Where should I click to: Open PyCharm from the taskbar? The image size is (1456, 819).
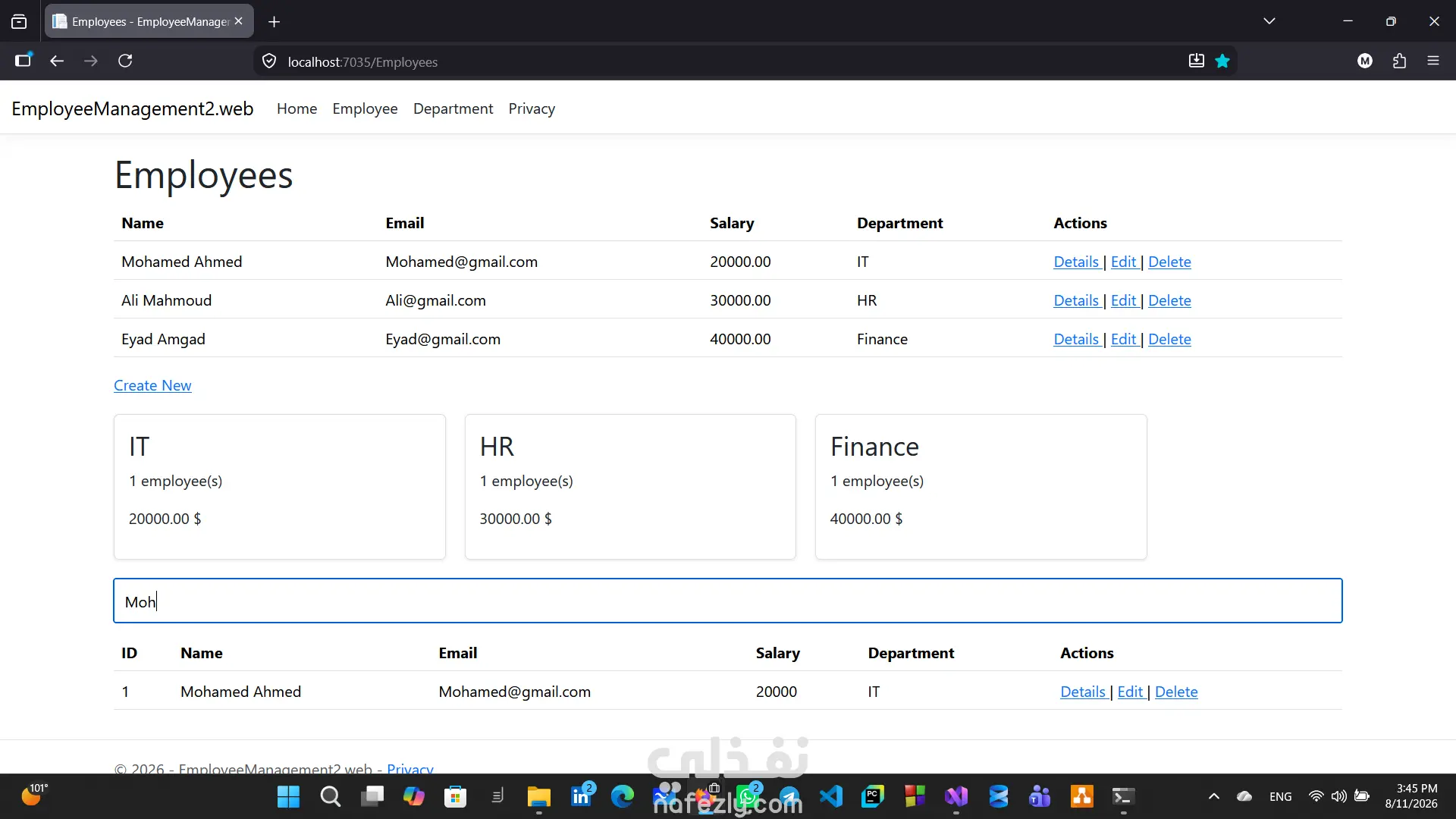coord(873,796)
